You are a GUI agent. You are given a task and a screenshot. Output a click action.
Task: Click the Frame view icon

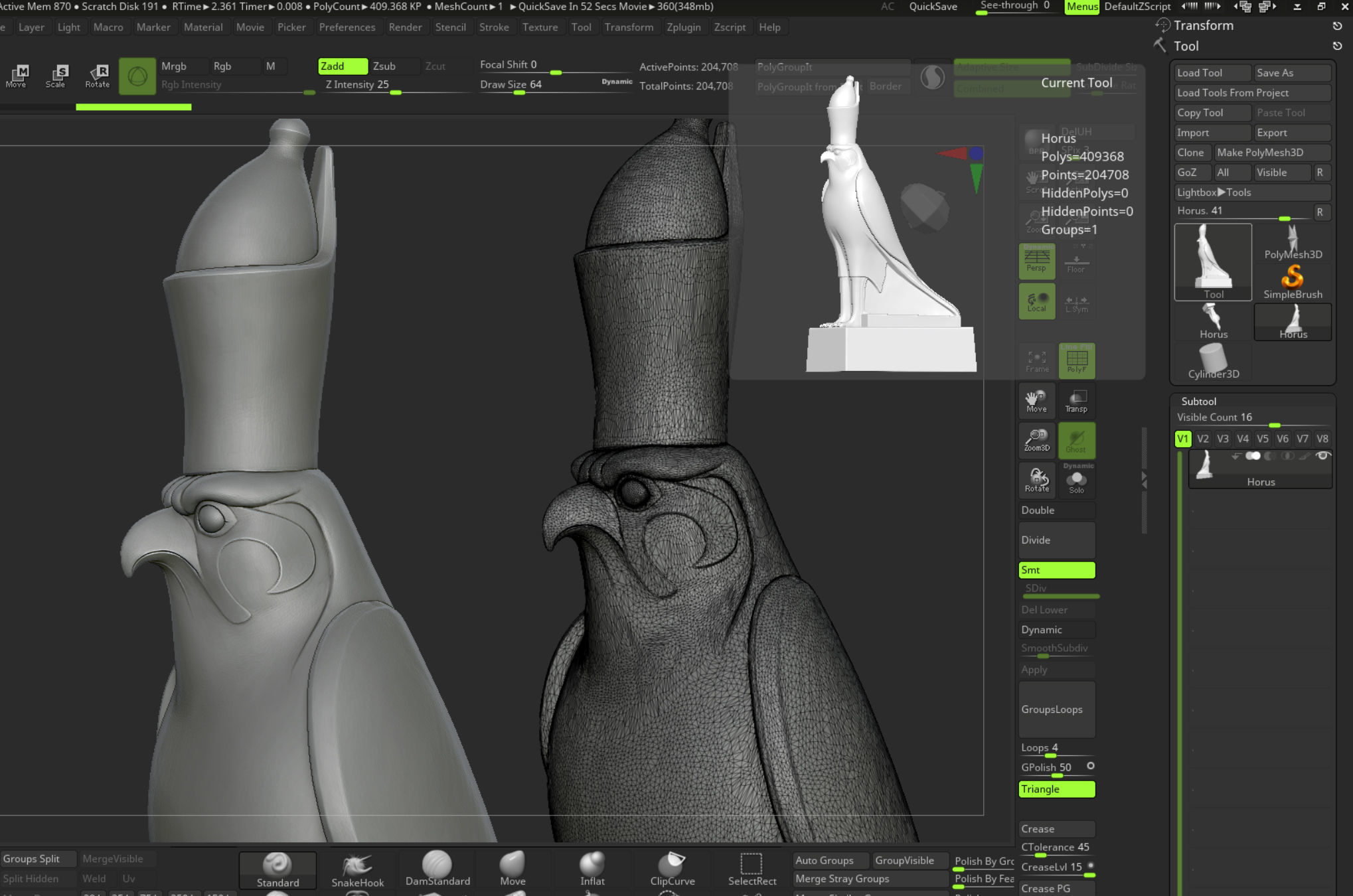pyautogui.click(x=1036, y=361)
